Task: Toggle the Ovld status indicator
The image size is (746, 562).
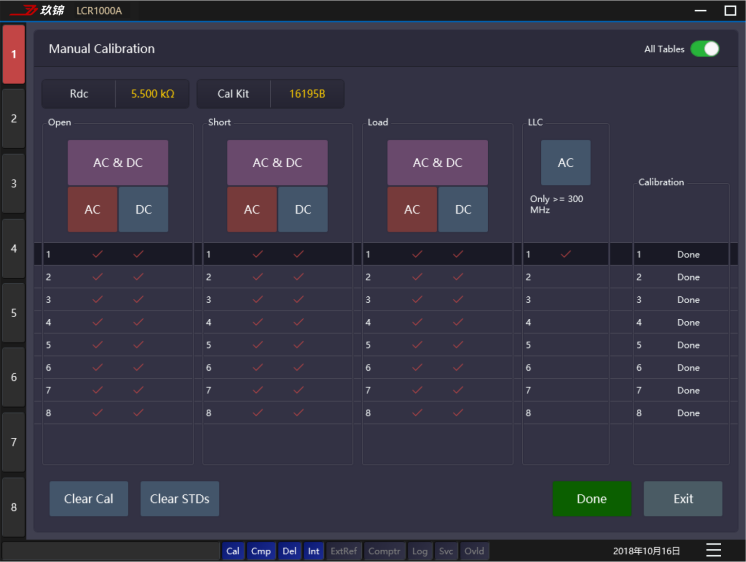Action: tap(474, 551)
